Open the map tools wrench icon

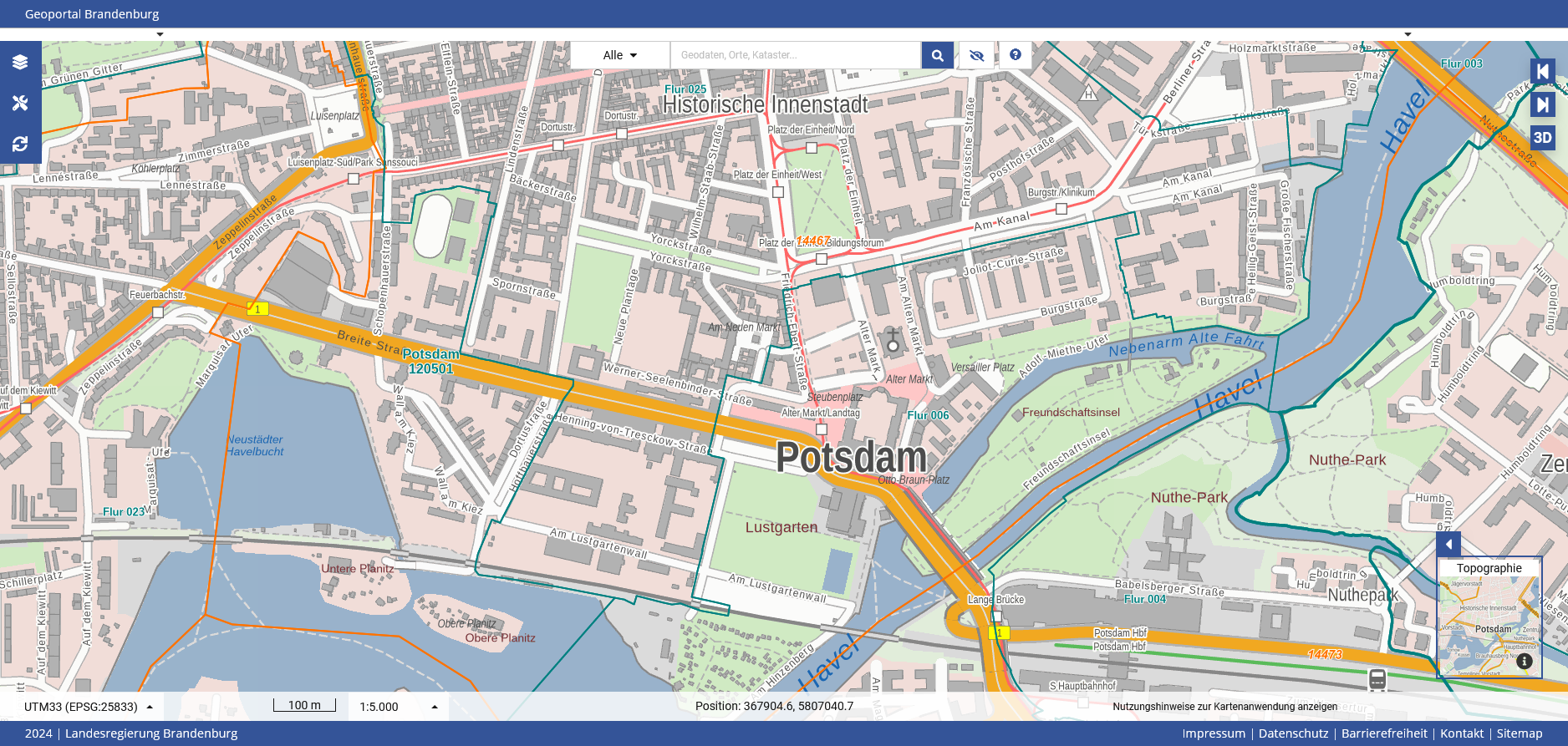click(x=20, y=103)
